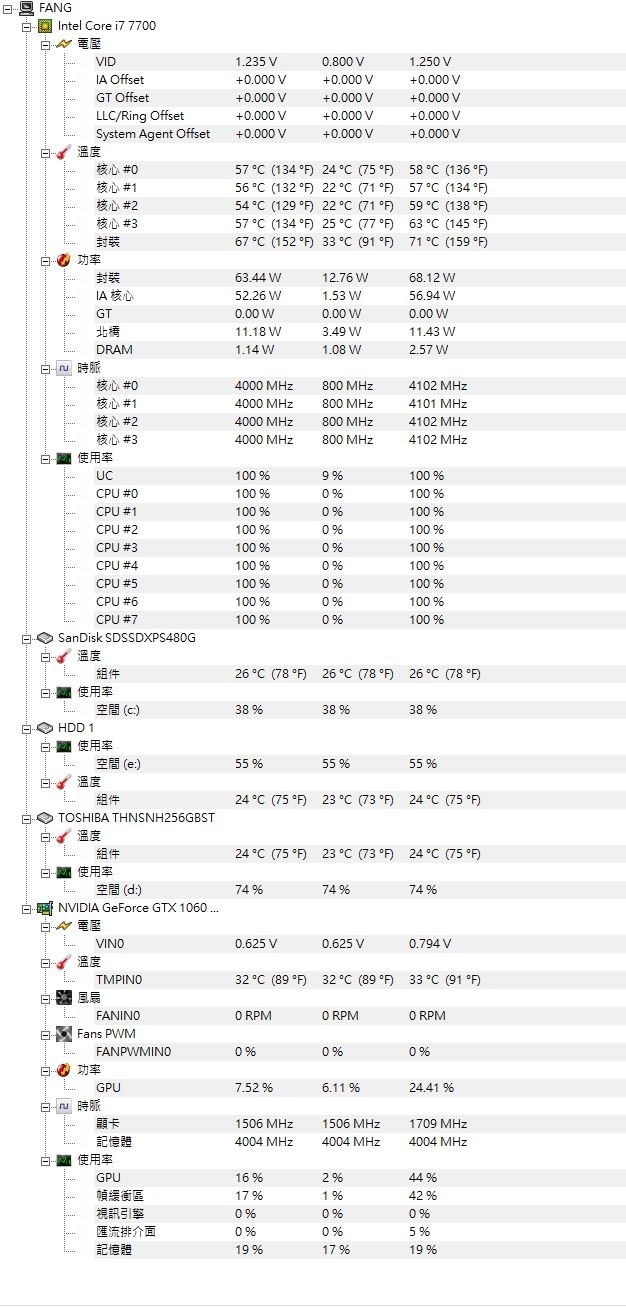Click the Intel Core i7 7700 CPU icon
This screenshot has height=1307, width=626.
click(45, 26)
